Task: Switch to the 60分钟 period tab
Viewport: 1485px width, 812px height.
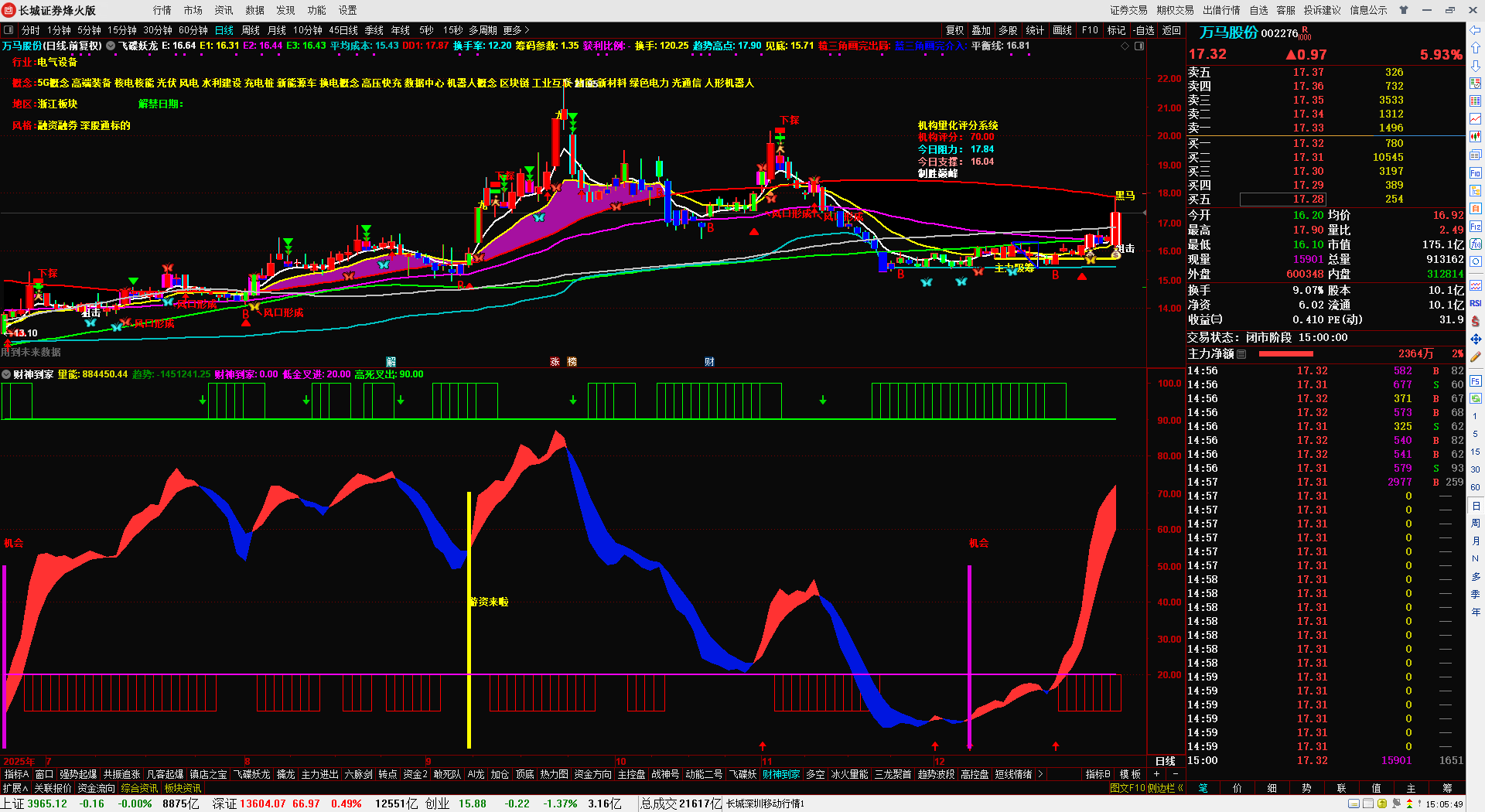Action: [x=193, y=30]
